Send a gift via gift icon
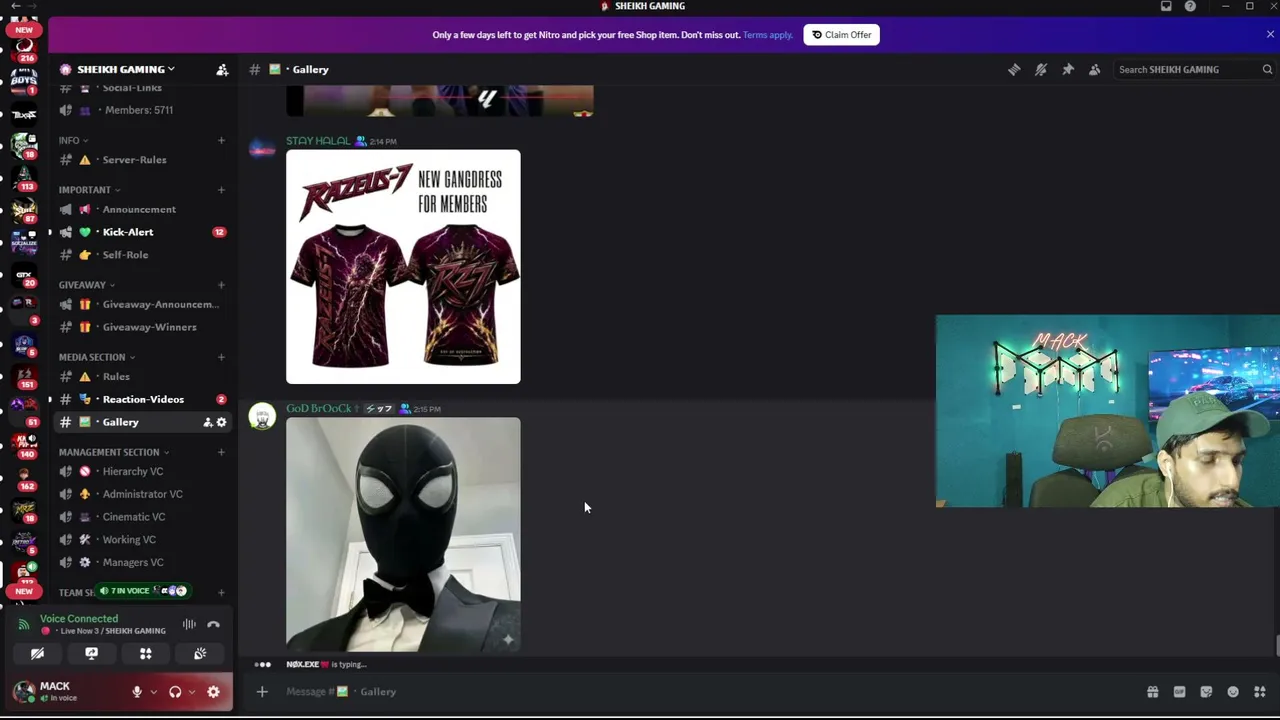This screenshot has height=720, width=1280. (1152, 692)
